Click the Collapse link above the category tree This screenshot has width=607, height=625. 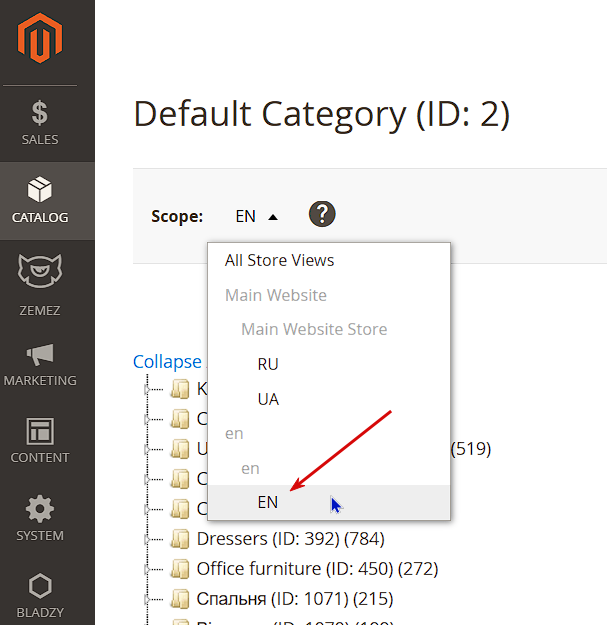167,362
